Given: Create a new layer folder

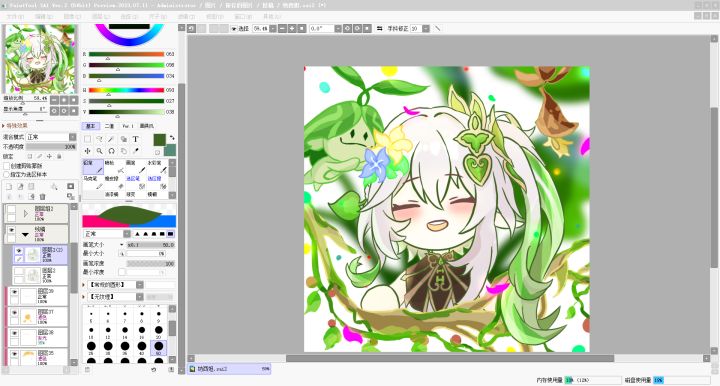Looking at the screenshot, I should tap(31, 186).
